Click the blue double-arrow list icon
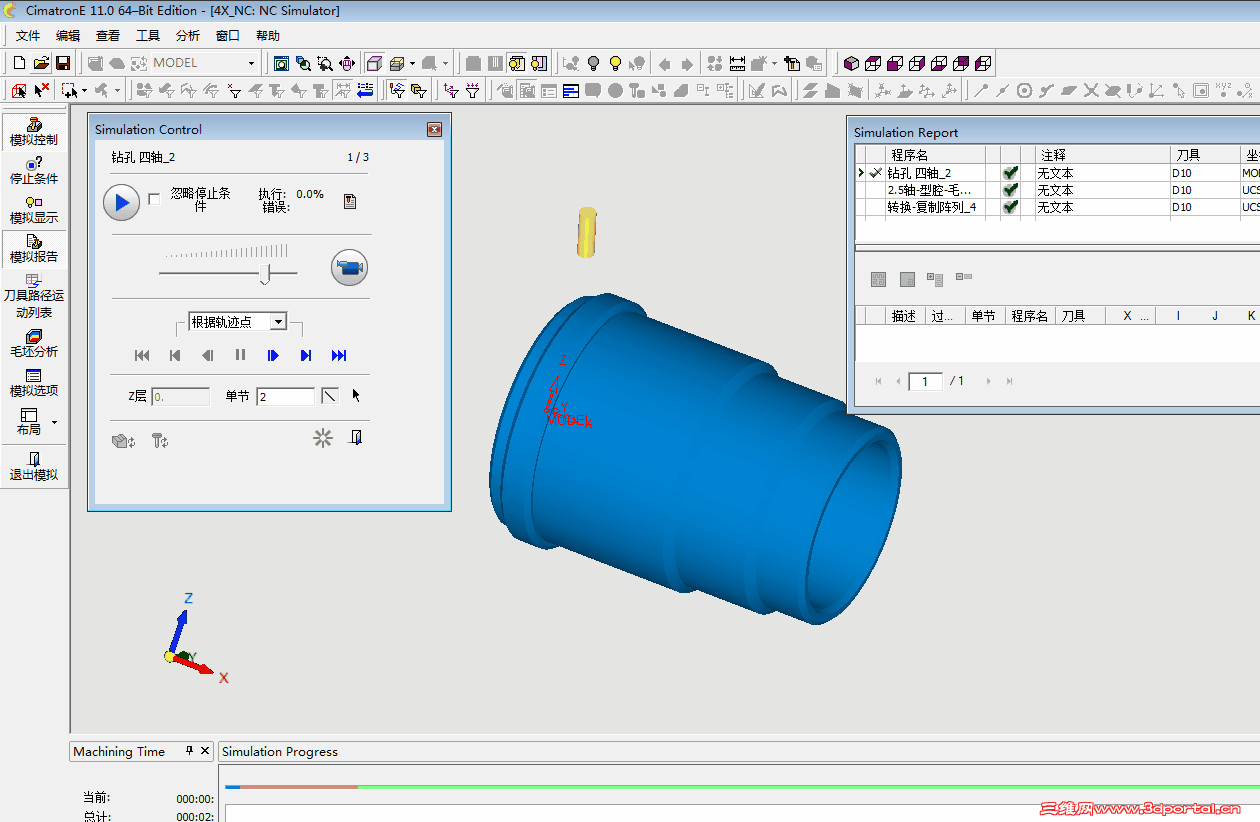Image resolution: width=1260 pixels, height=822 pixels. coord(365,90)
